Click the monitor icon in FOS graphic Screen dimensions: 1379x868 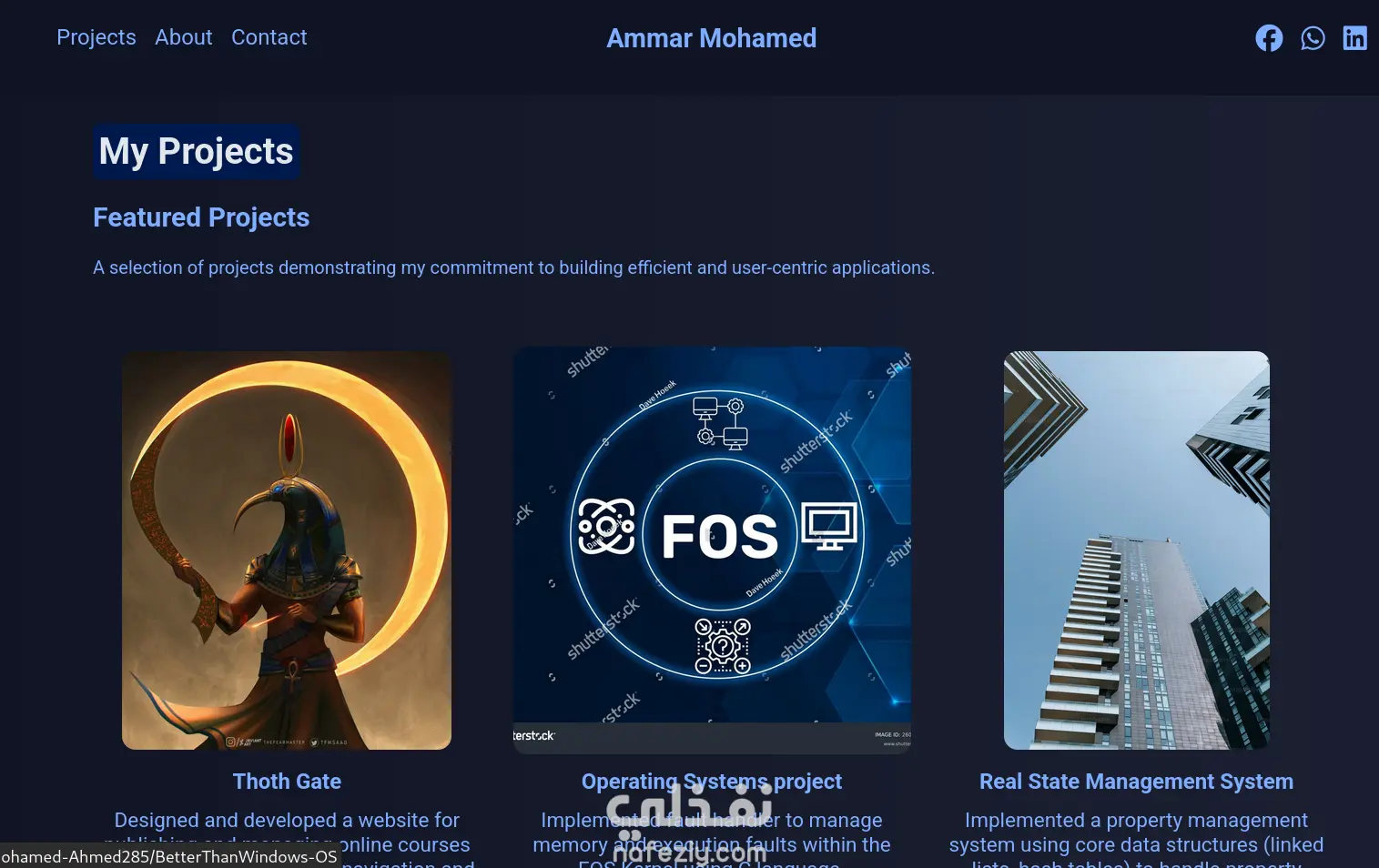(x=829, y=527)
